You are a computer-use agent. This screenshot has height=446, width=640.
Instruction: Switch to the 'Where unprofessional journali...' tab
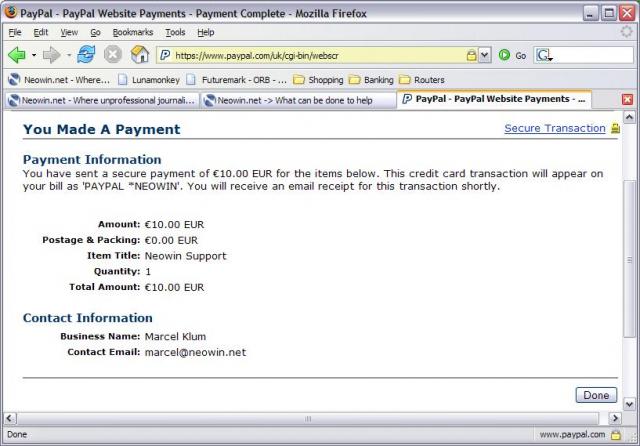[x=102, y=100]
